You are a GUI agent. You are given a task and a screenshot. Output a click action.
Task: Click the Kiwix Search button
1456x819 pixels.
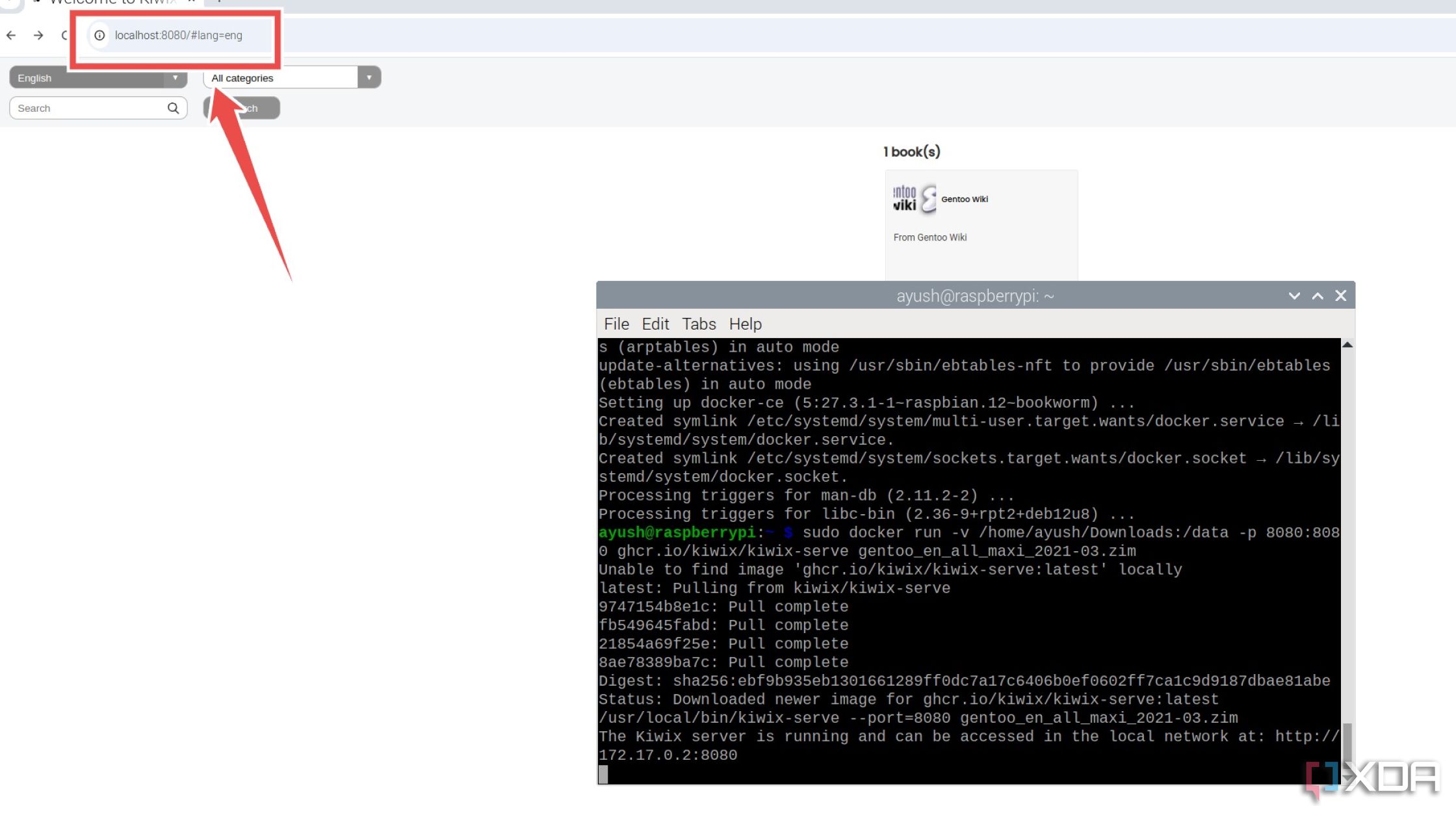pos(240,108)
